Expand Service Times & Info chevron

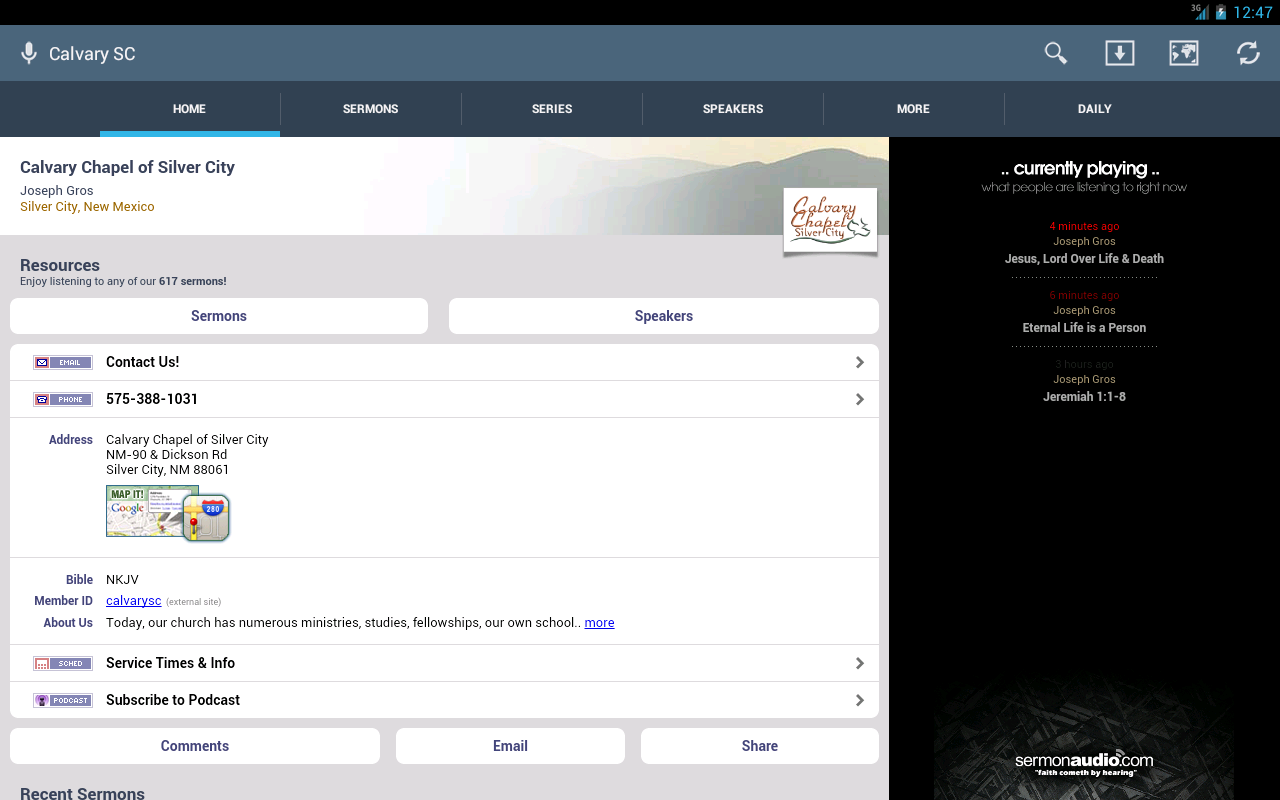point(860,663)
